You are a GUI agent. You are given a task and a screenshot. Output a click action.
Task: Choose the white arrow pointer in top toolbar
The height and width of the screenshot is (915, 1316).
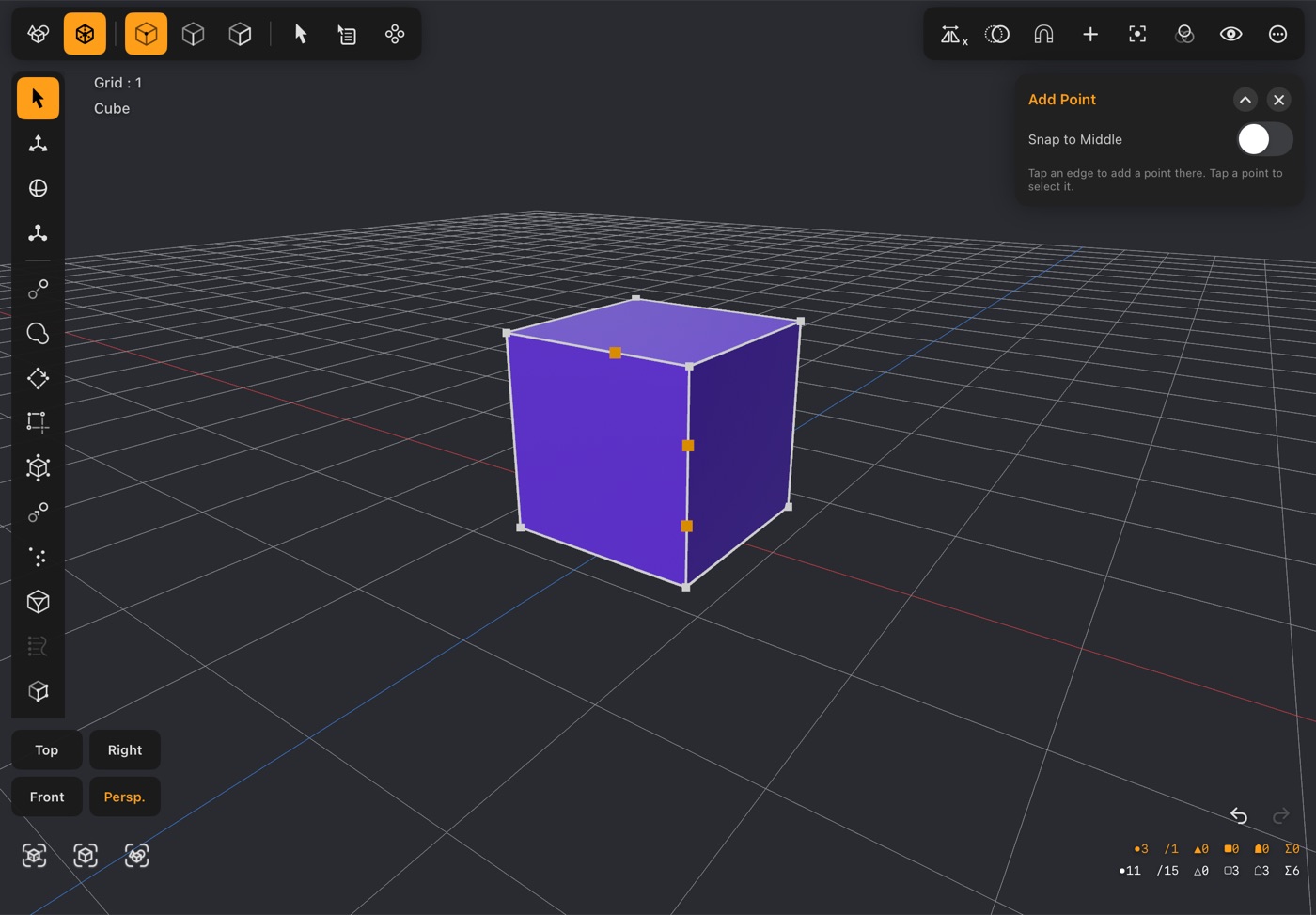(x=301, y=35)
